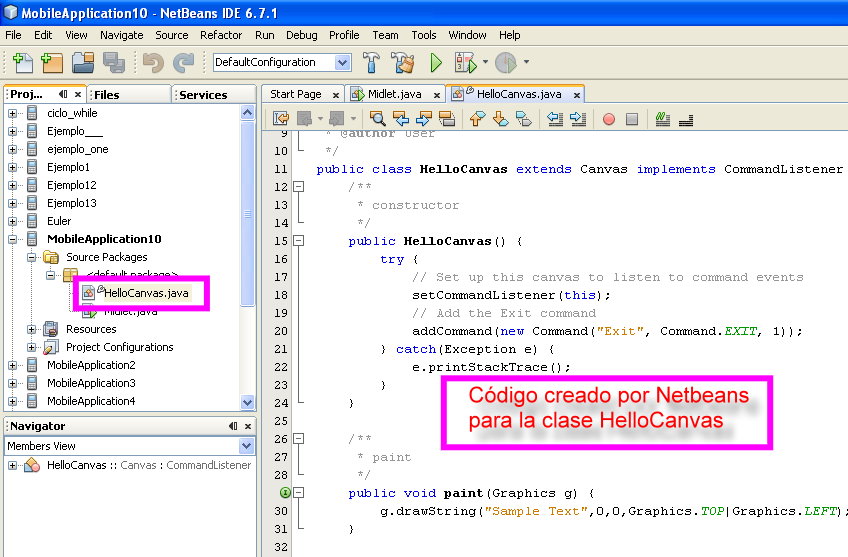
Task: Click the Build Main Project hammer icon
Action: [371, 63]
